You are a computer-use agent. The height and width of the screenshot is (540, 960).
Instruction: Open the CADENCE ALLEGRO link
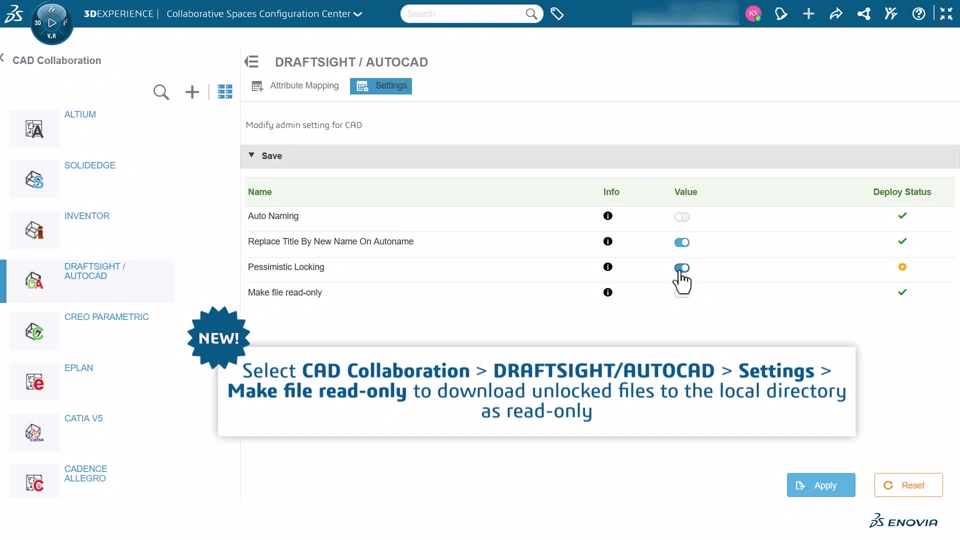tap(86, 474)
